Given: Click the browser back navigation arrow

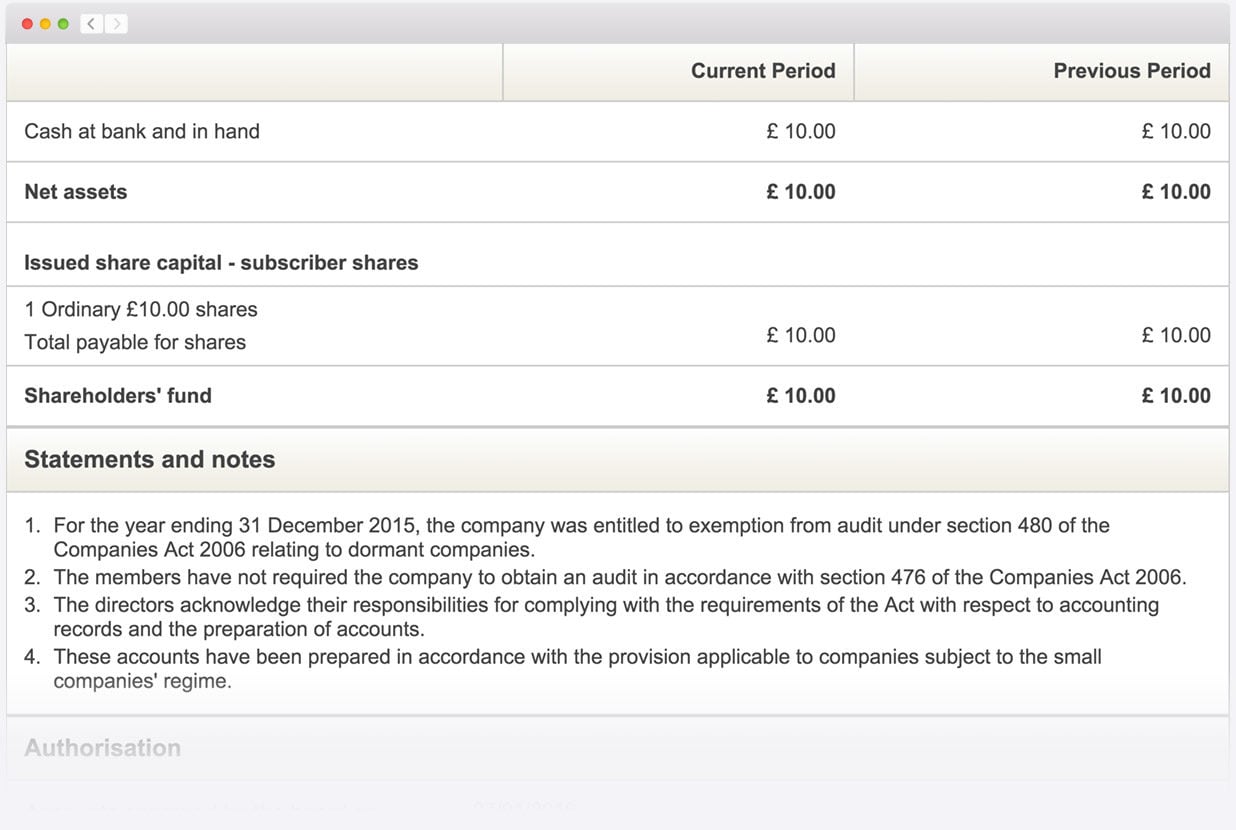Looking at the screenshot, I should coord(90,22).
